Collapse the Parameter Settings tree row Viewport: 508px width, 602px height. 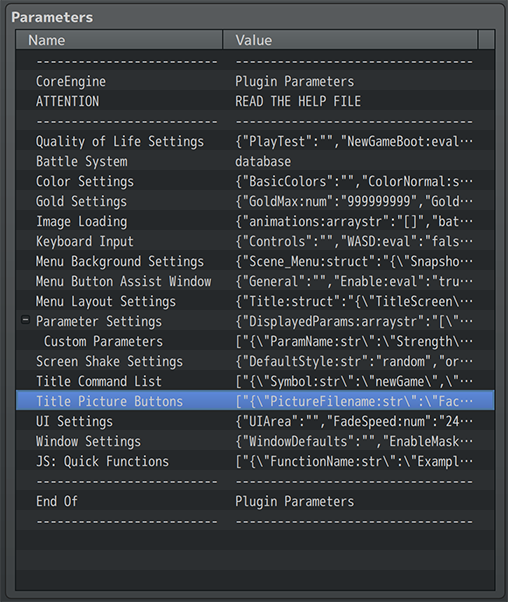(x=25, y=320)
